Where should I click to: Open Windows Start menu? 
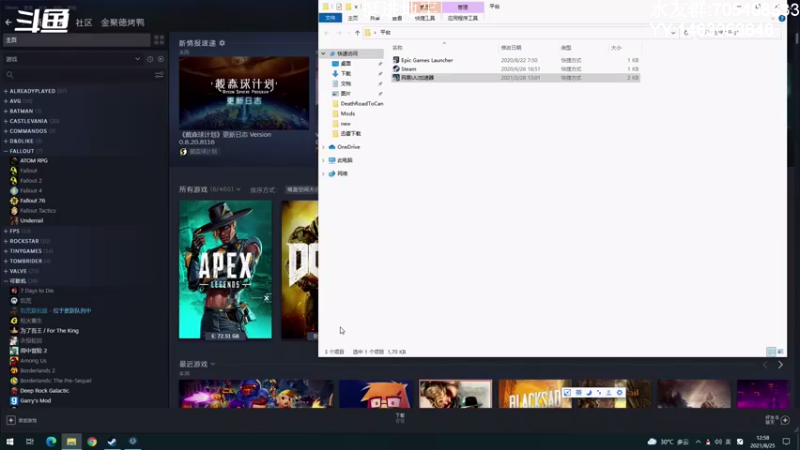tap(10, 441)
